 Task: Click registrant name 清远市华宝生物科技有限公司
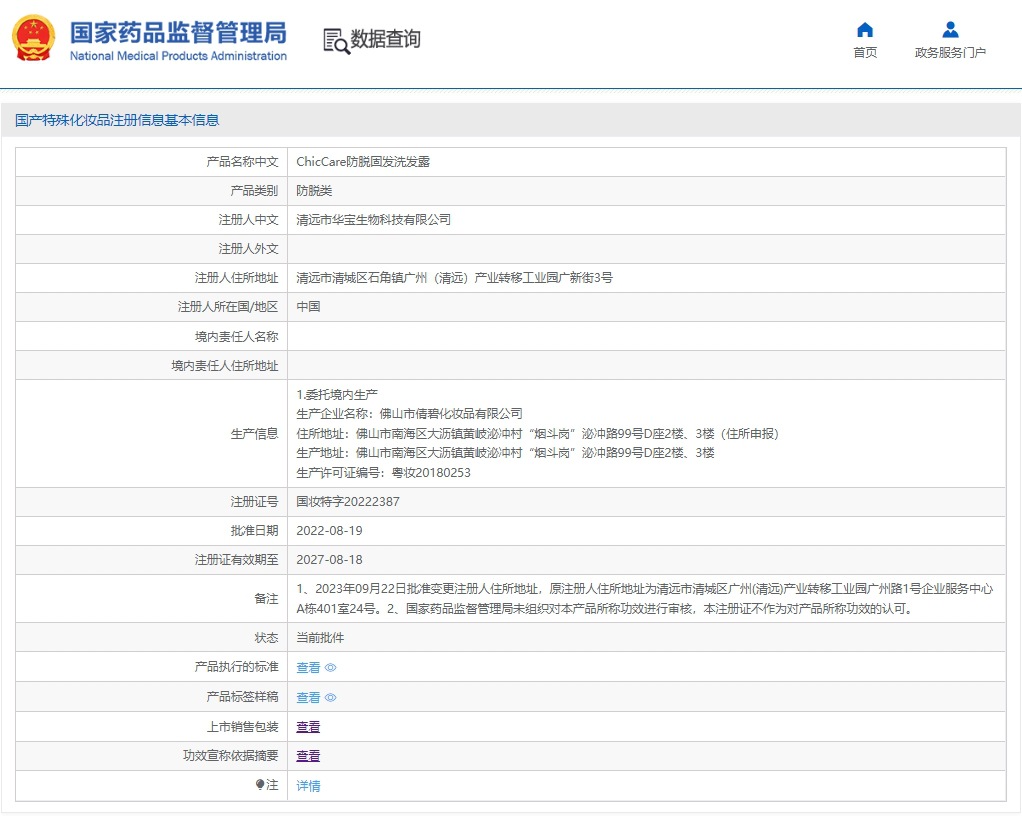[373, 220]
